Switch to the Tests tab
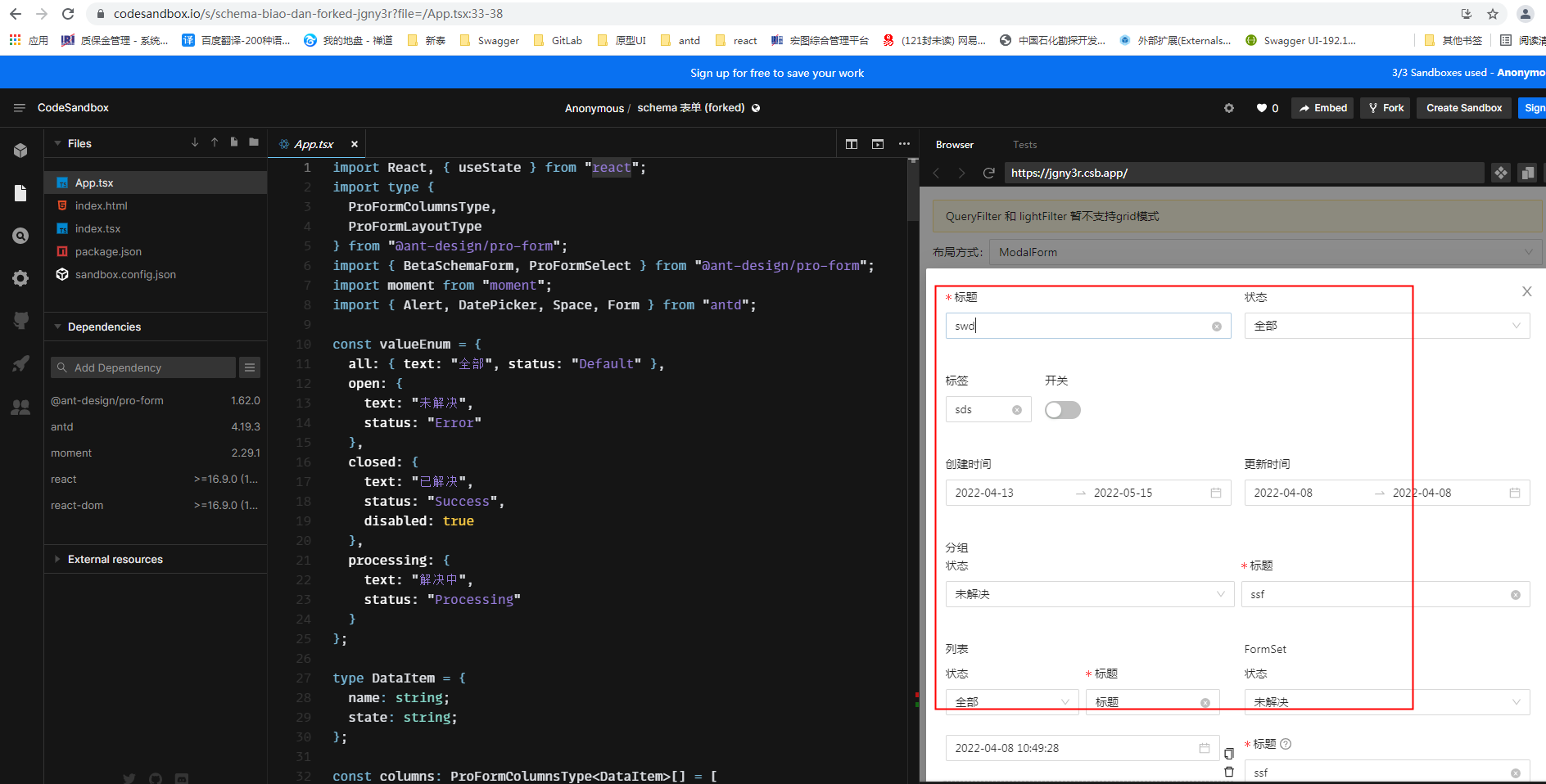The width and height of the screenshot is (1546, 784). pyautogui.click(x=1024, y=144)
